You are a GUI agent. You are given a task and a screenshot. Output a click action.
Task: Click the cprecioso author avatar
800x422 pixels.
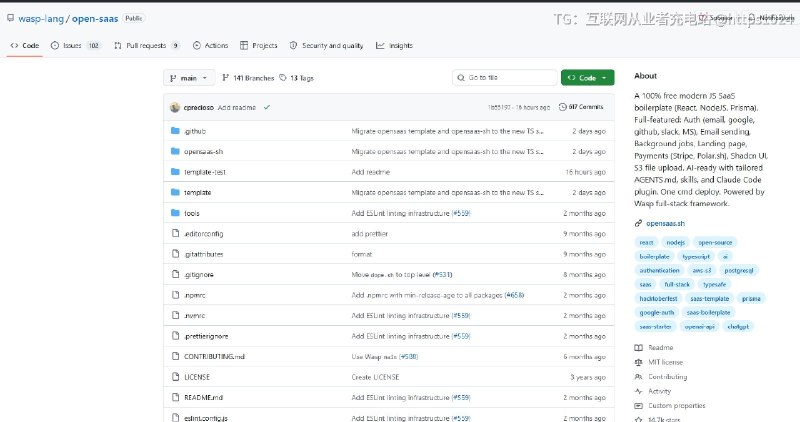(x=175, y=107)
